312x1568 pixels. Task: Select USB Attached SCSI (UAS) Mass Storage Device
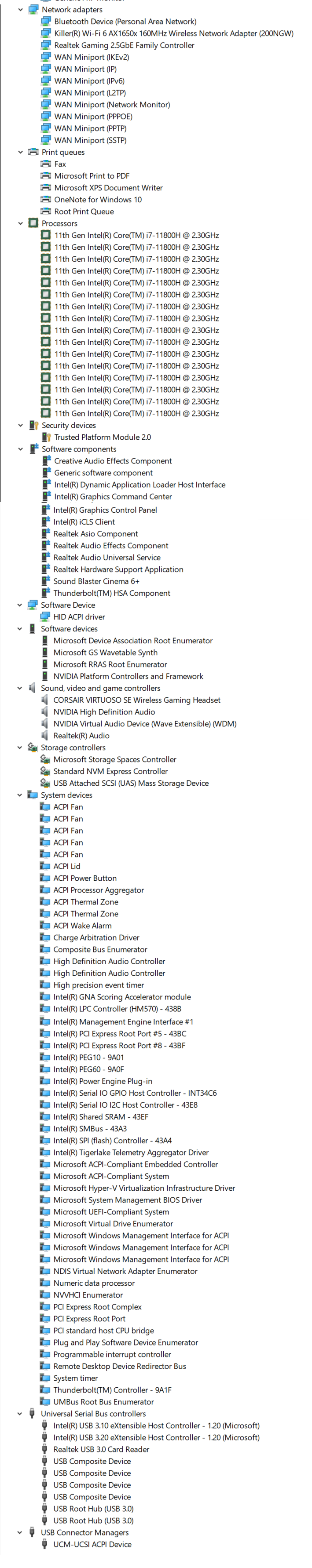tap(130, 784)
